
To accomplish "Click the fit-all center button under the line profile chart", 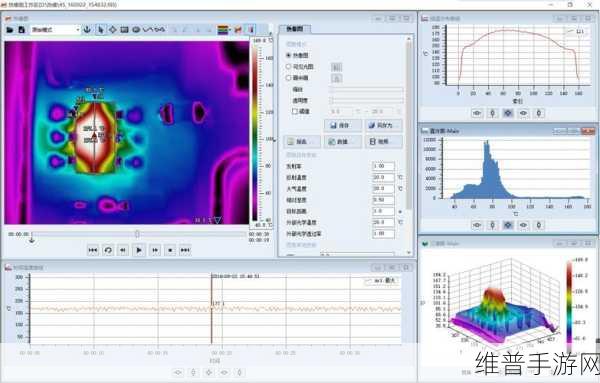I will pos(508,113).
